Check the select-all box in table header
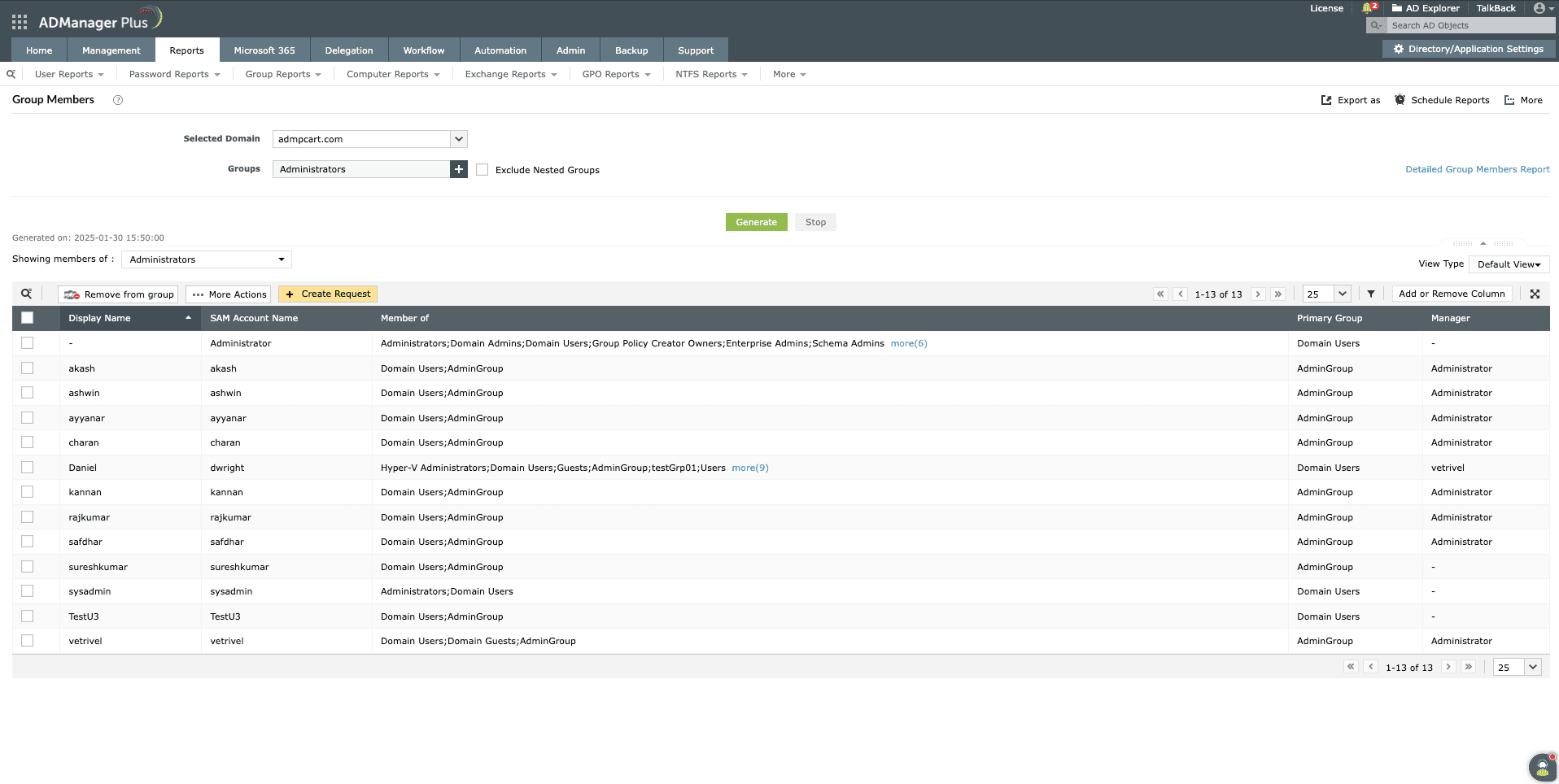1559x784 pixels. point(27,318)
